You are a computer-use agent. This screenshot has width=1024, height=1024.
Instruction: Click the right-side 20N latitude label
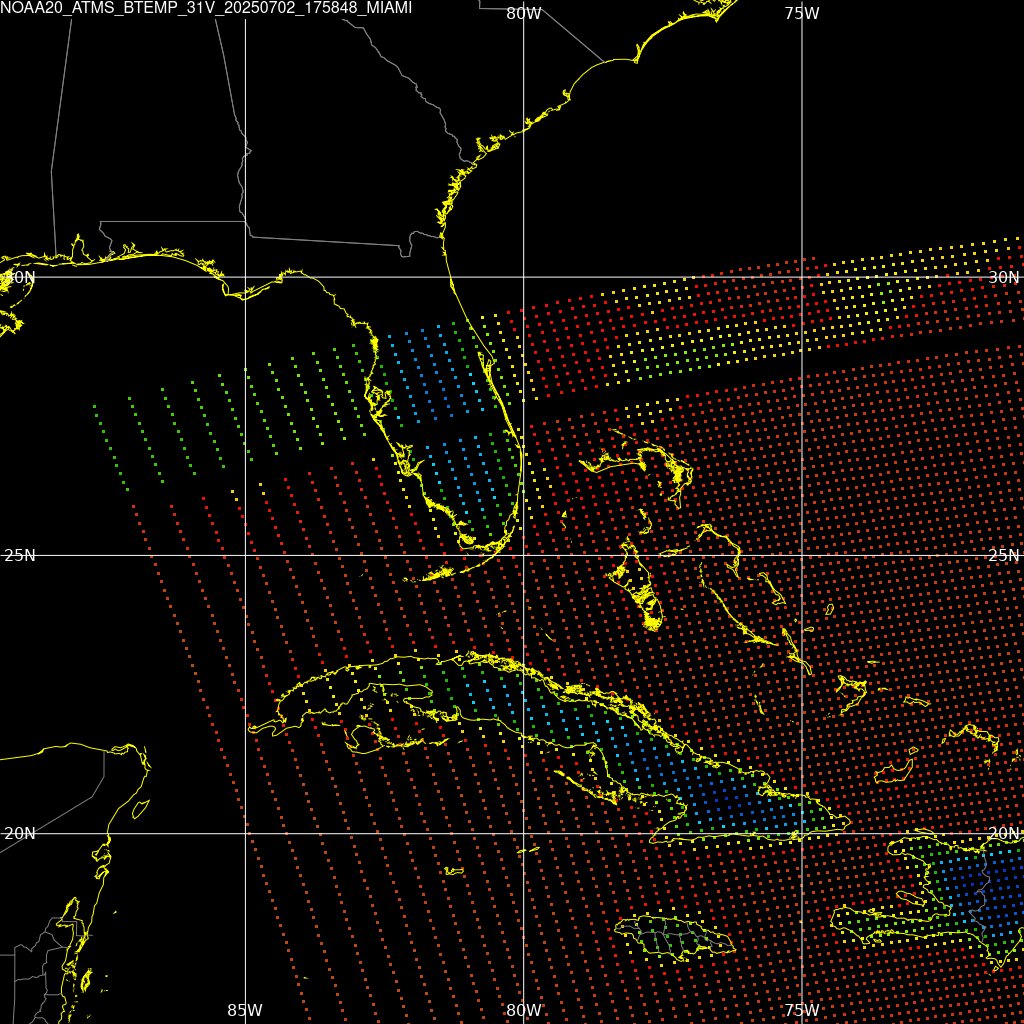pyautogui.click(x=1004, y=833)
